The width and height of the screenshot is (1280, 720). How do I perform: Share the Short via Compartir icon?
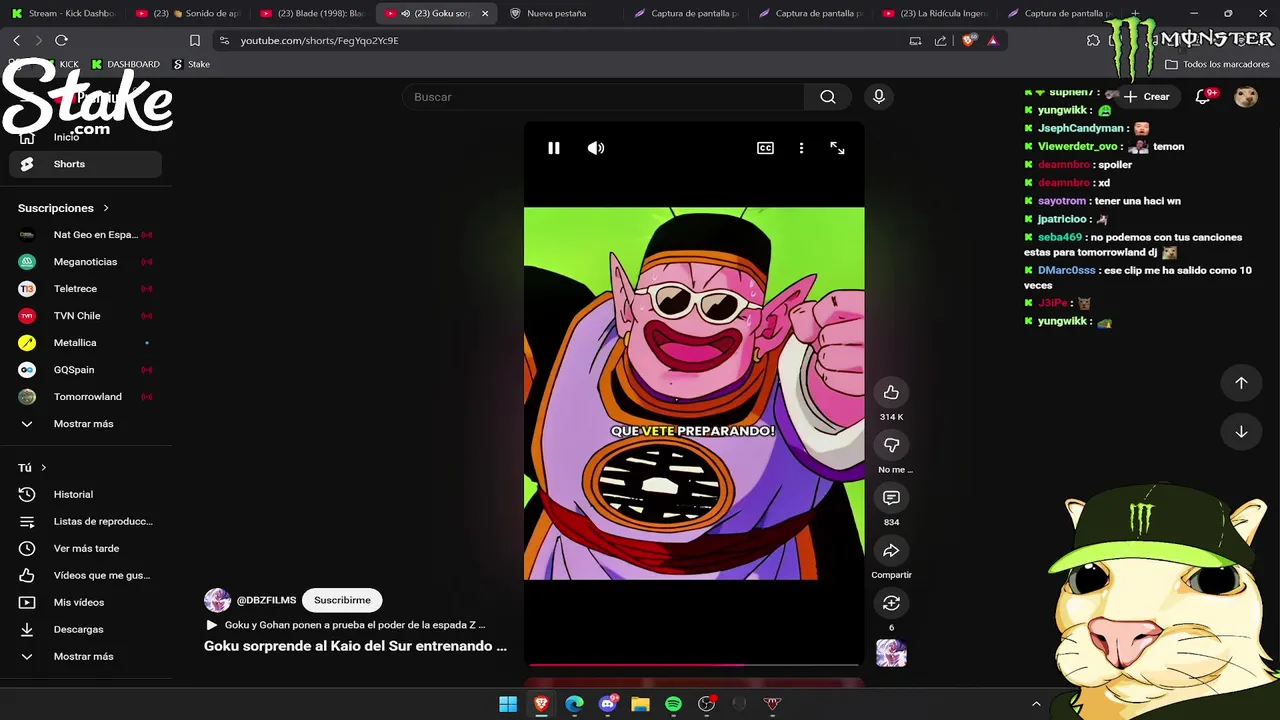[x=891, y=551]
